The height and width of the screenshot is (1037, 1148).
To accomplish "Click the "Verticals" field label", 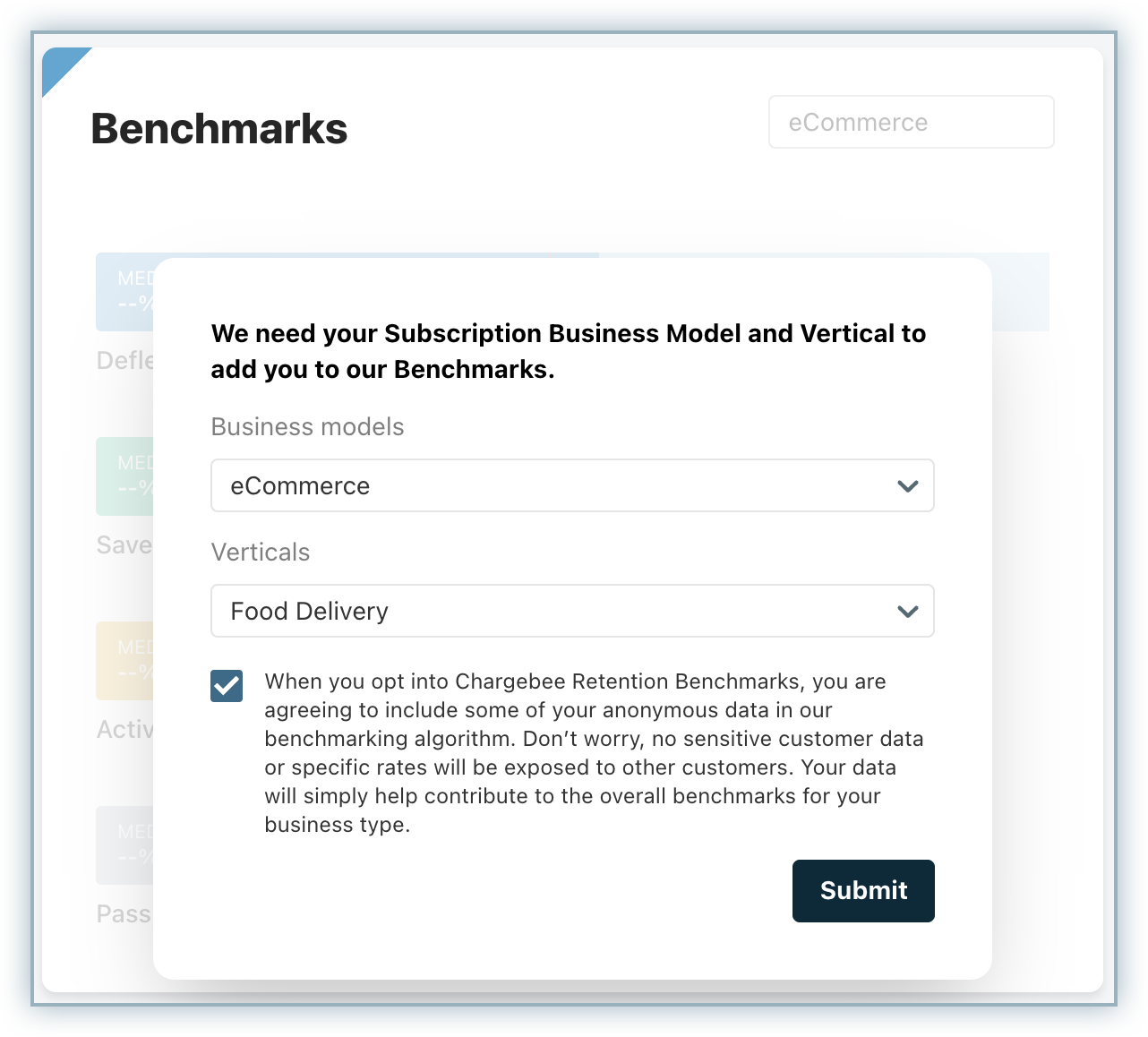I will (x=261, y=553).
